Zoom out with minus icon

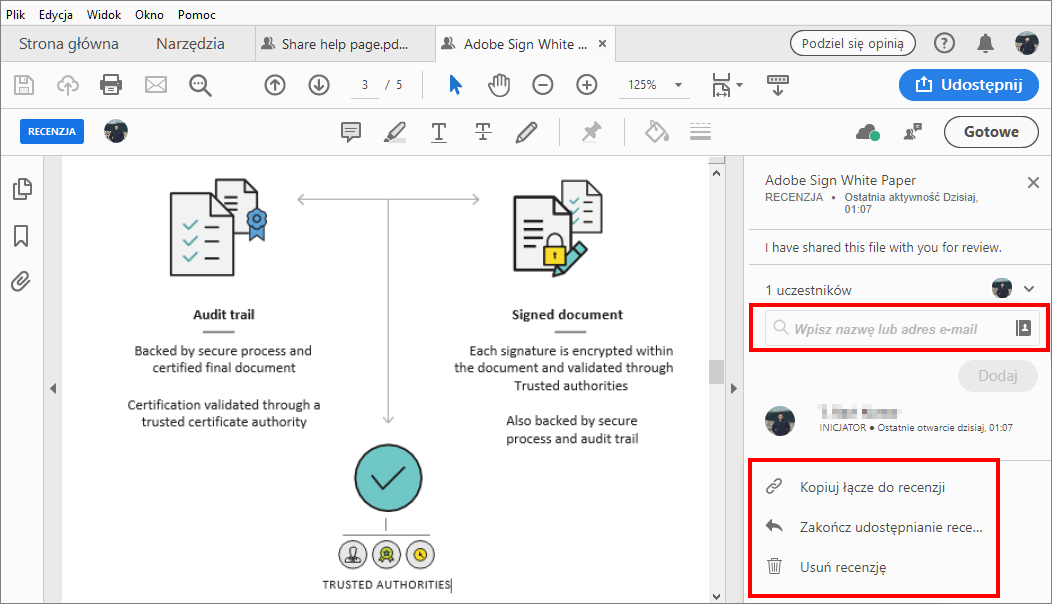click(543, 85)
